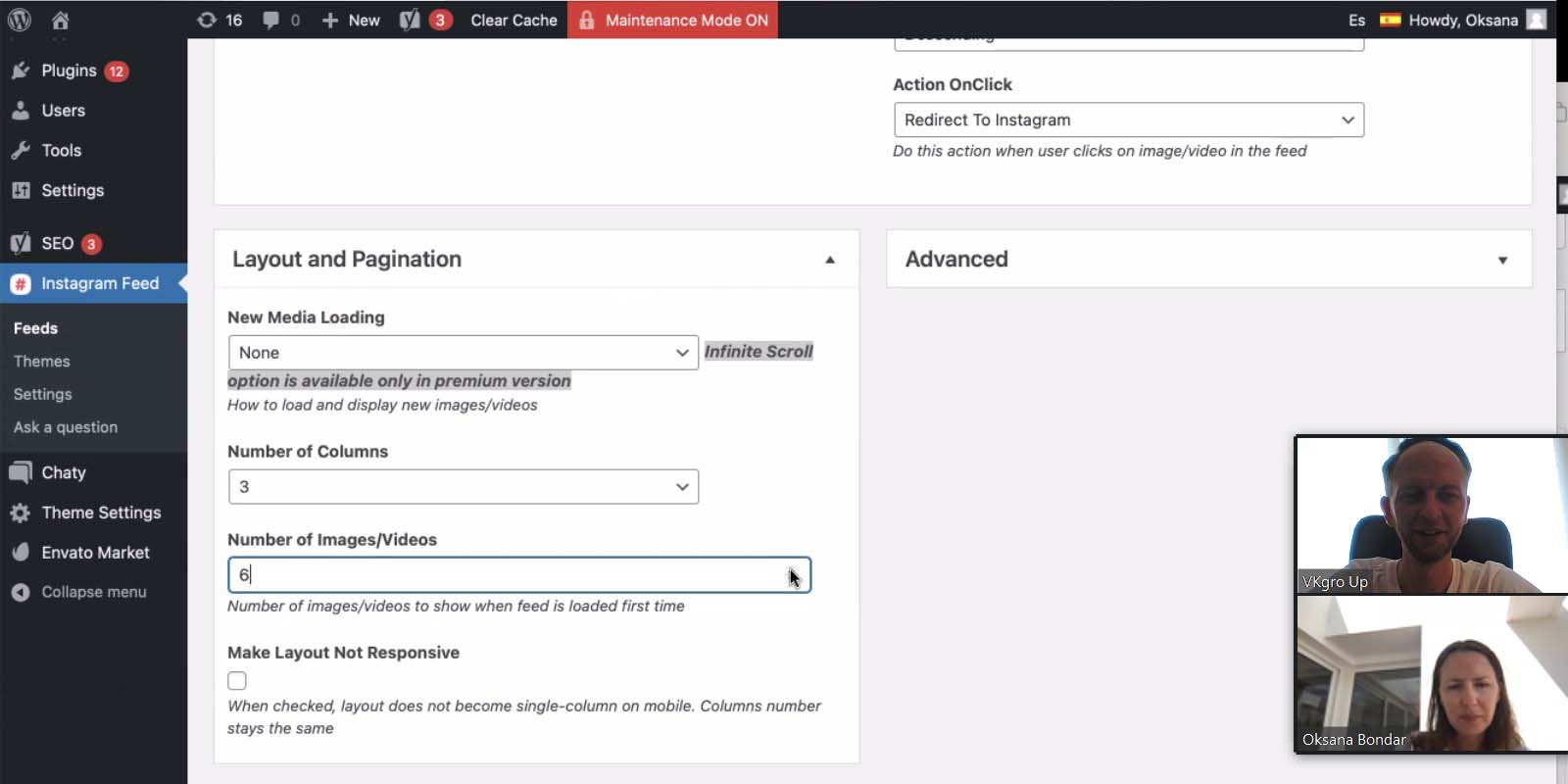Open the New Media Loading dropdown

(464, 353)
